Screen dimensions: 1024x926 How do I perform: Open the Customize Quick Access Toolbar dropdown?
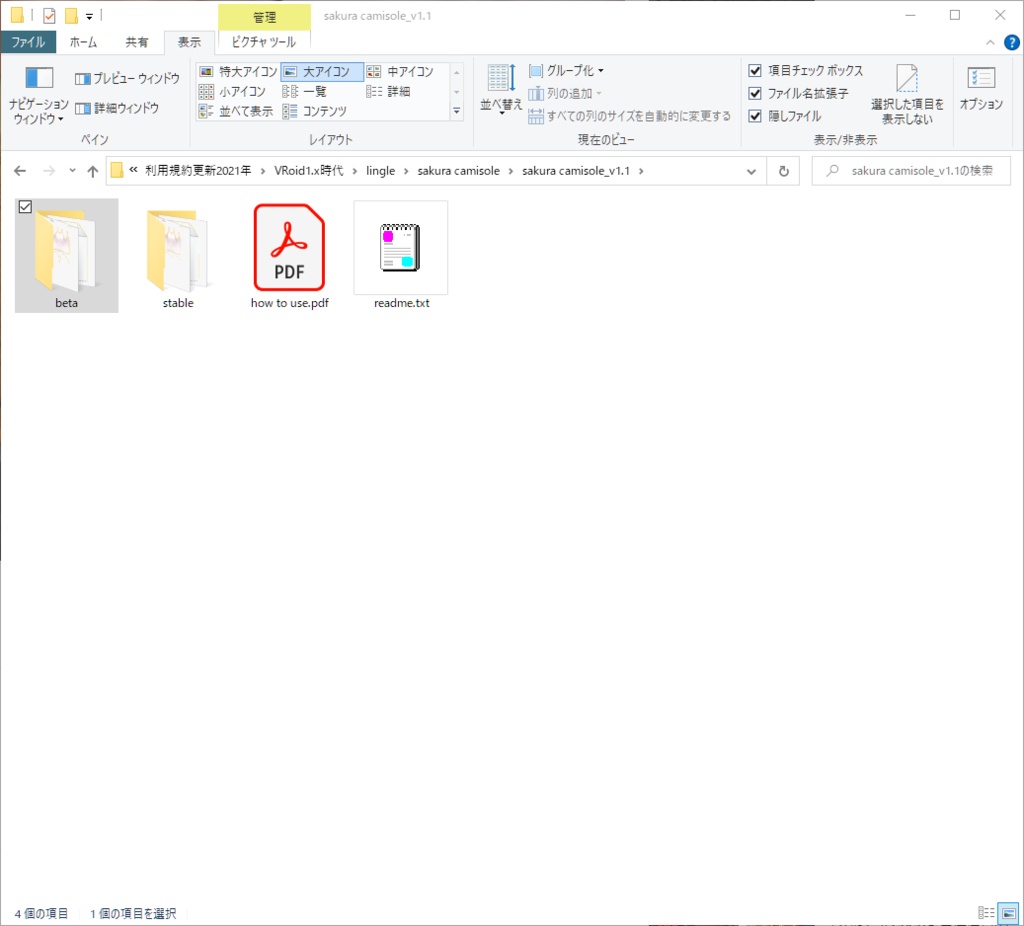tap(89, 16)
